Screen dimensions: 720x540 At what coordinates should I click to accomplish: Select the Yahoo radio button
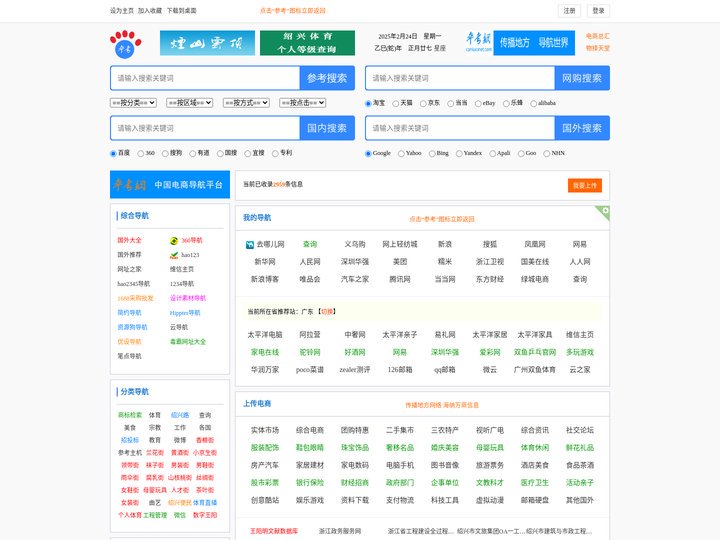pos(401,154)
